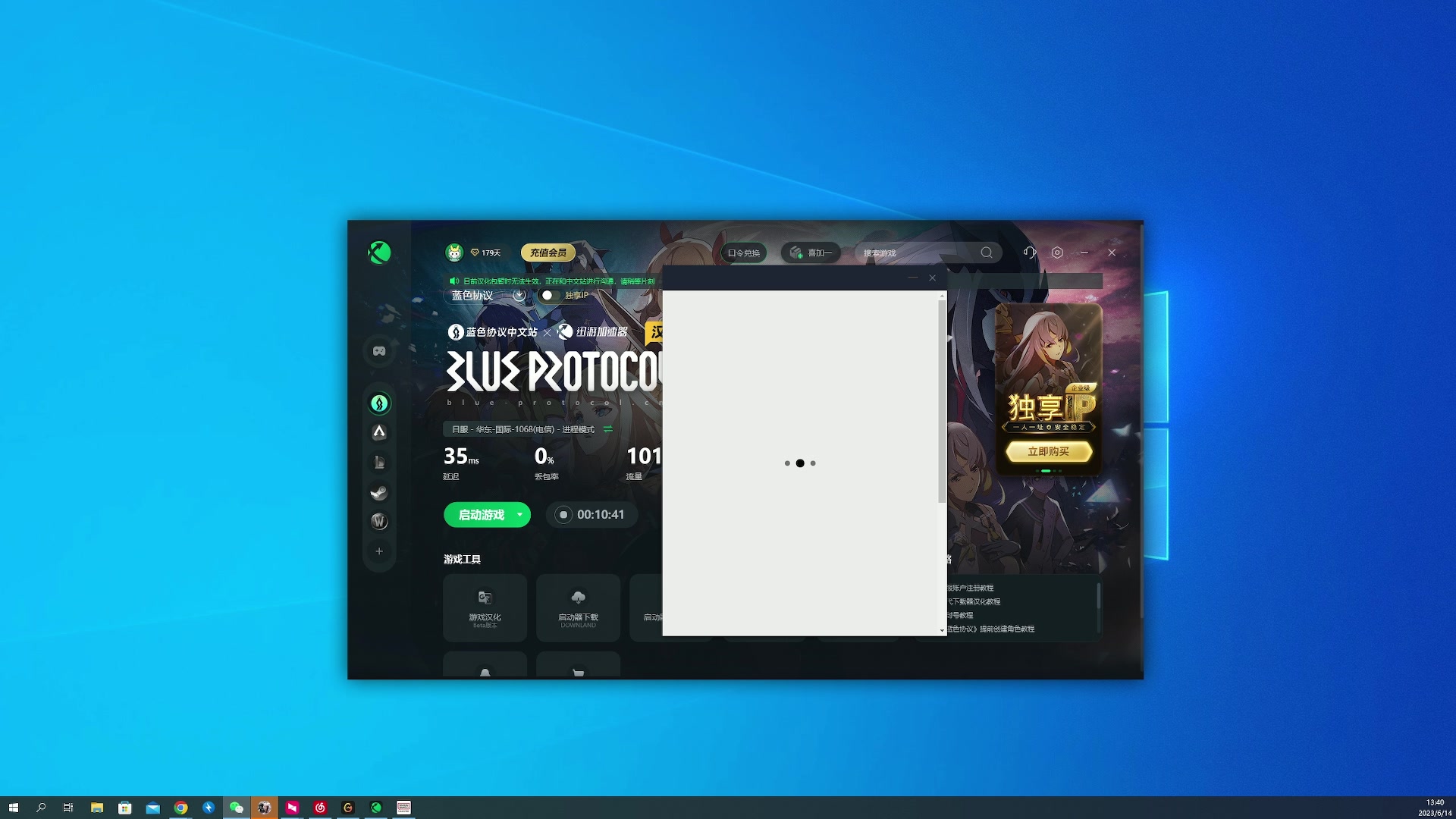Select League of Legends icon in sidebar
The image size is (1456, 819).
point(379,462)
